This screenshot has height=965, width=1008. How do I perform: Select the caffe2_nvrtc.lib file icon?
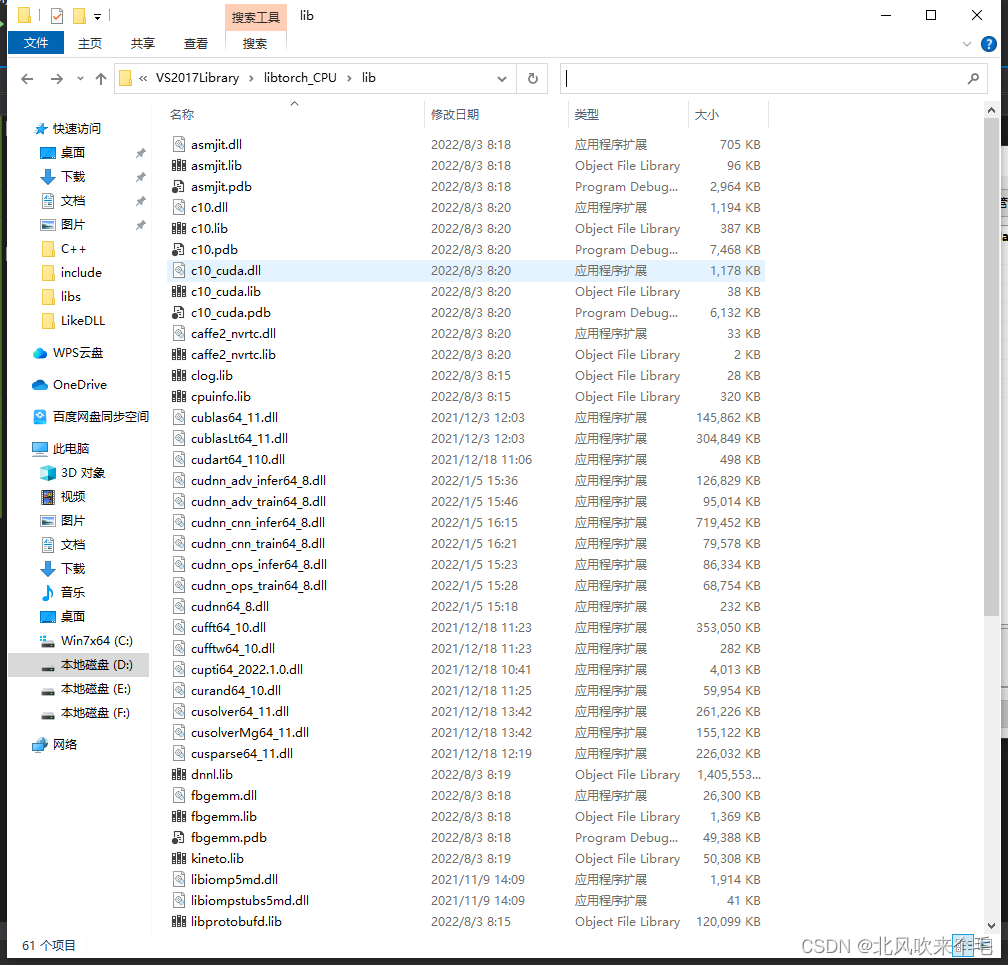pyautogui.click(x=179, y=354)
